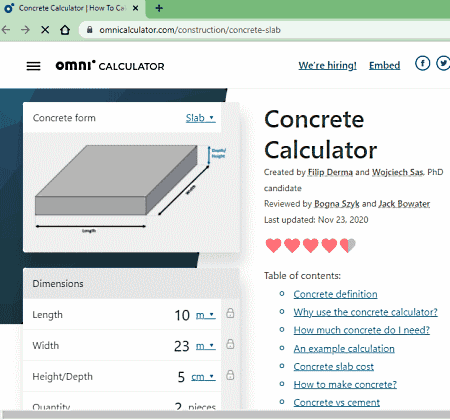
Task: Open the We're hiring! link
Action: pos(327,65)
